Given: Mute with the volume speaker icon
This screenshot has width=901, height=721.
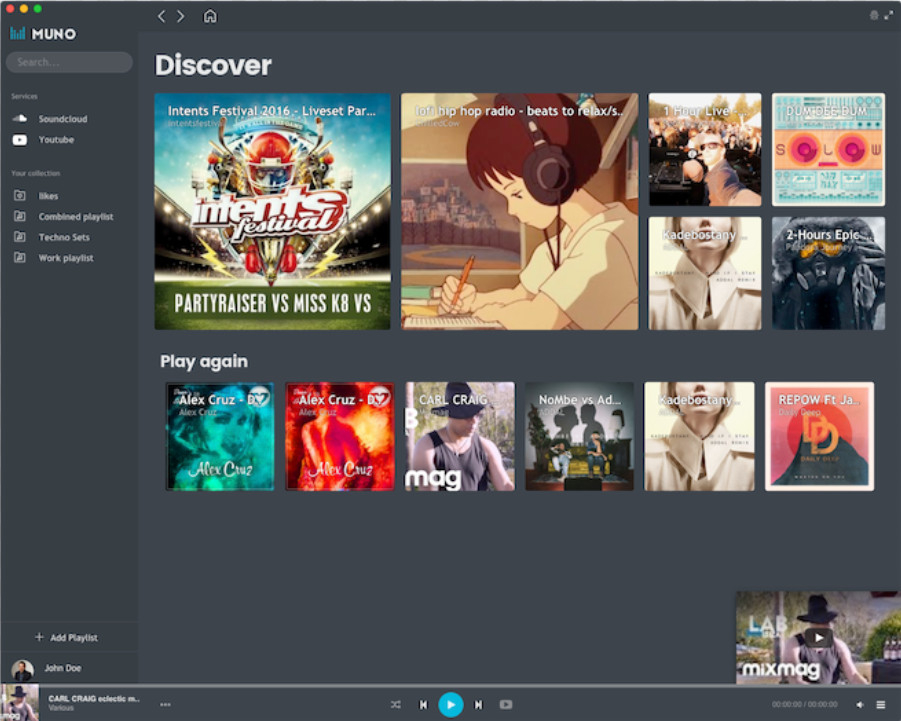Looking at the screenshot, I should pos(860,704).
